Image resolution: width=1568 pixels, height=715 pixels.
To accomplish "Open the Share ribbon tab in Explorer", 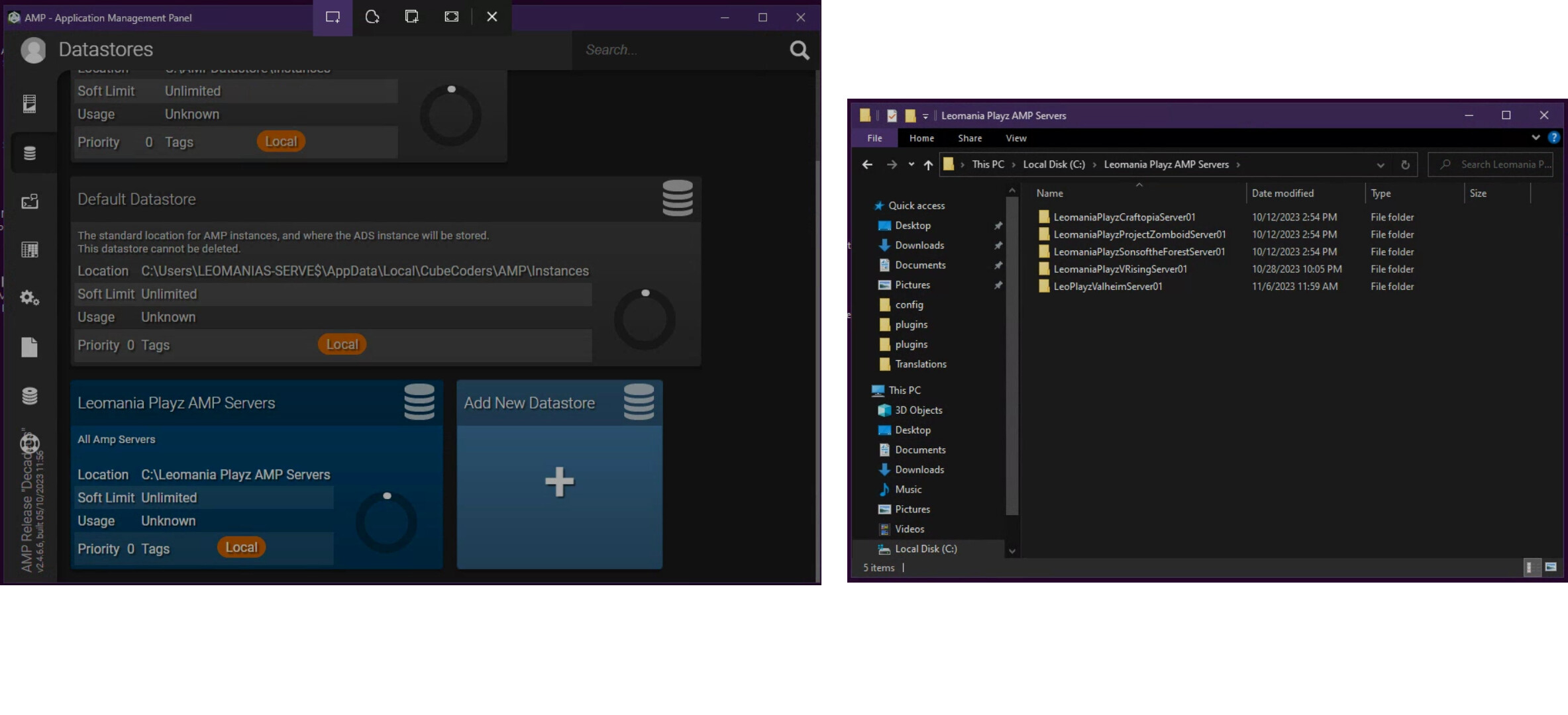I will click(x=970, y=138).
